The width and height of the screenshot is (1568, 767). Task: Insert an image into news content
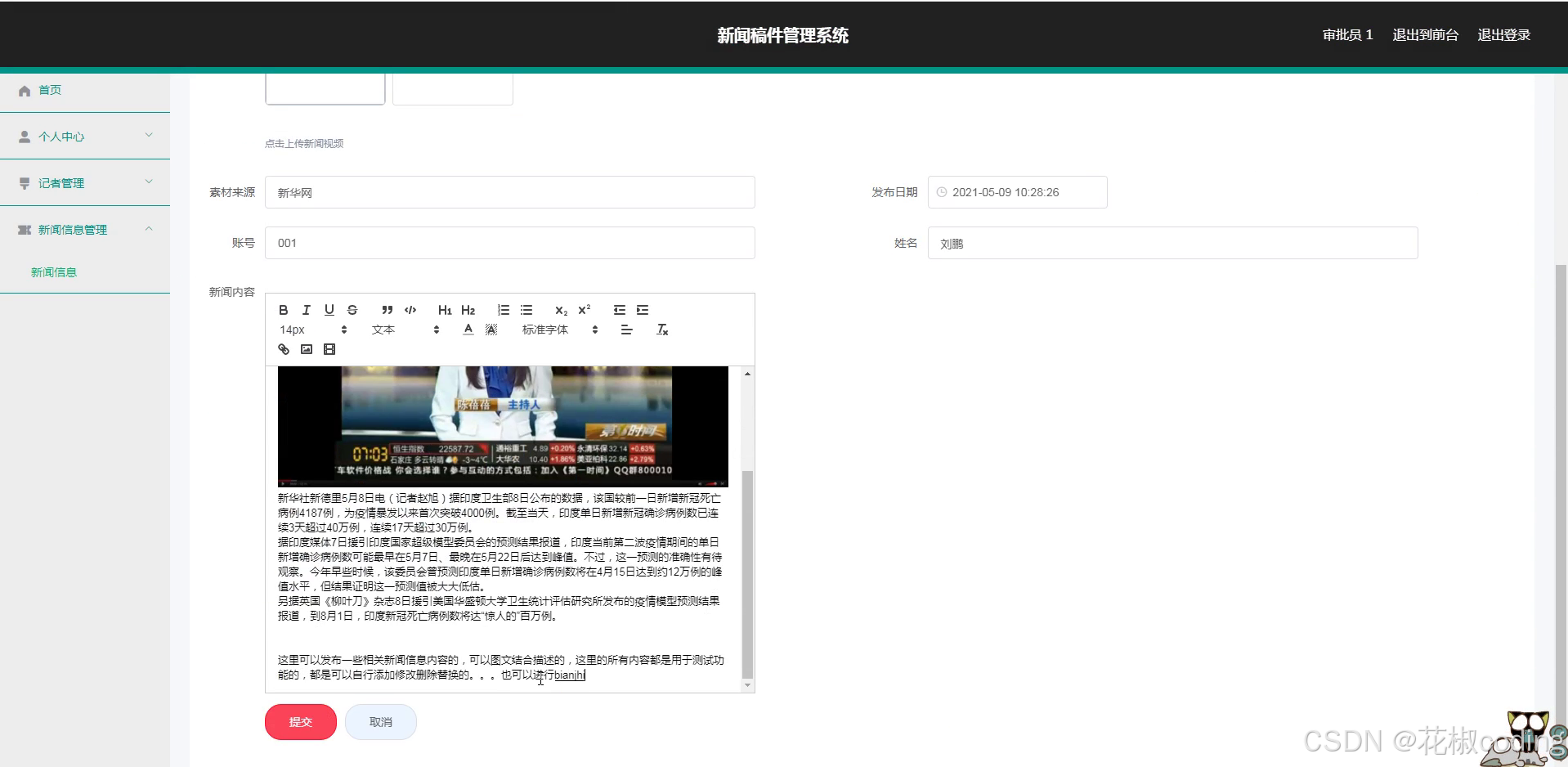pyautogui.click(x=307, y=349)
